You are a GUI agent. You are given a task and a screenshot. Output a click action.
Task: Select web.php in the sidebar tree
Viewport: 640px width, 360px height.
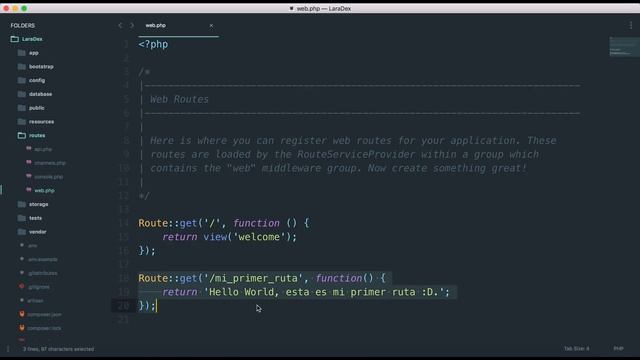(44, 191)
